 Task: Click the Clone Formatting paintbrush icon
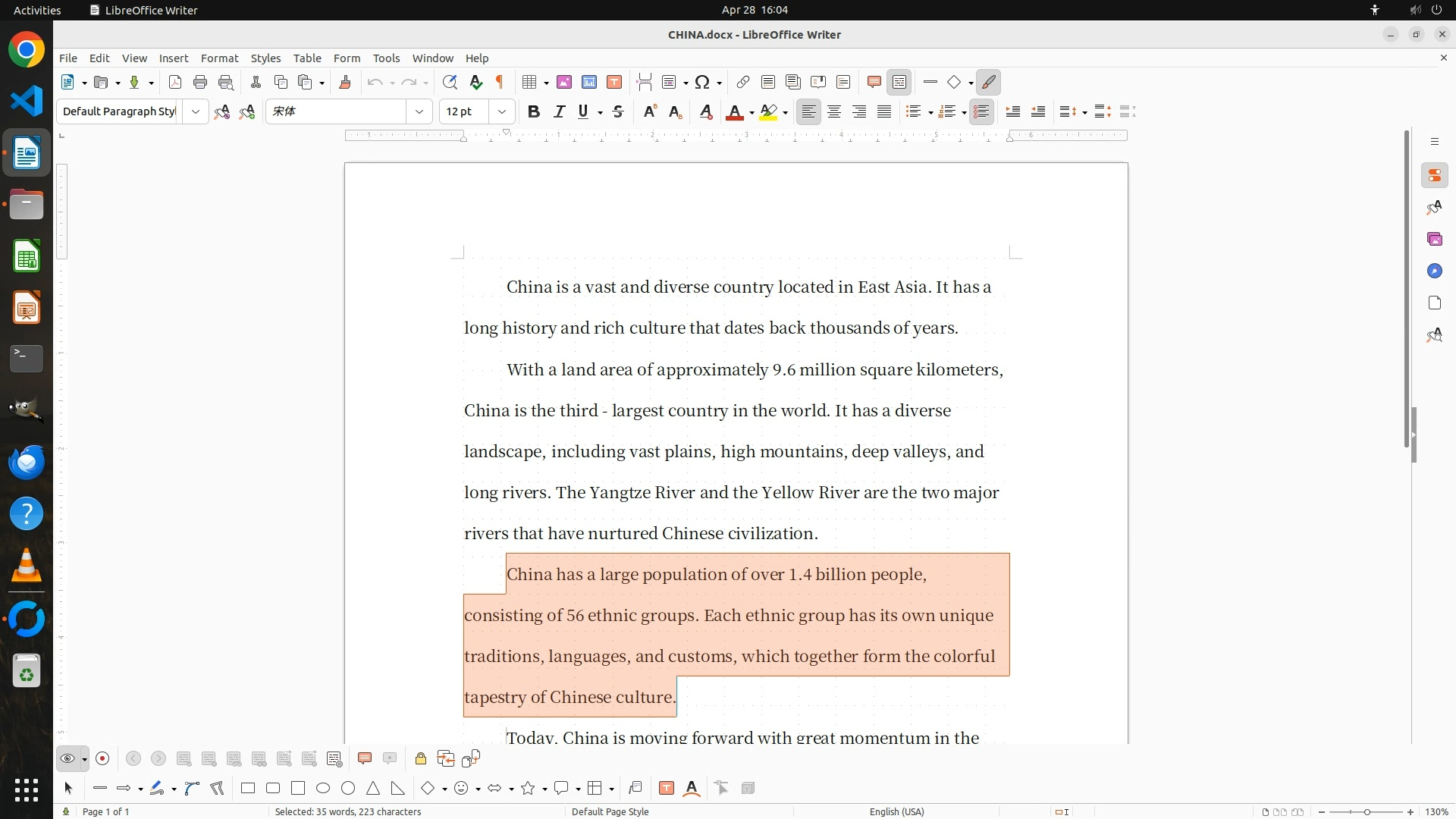[x=345, y=82]
